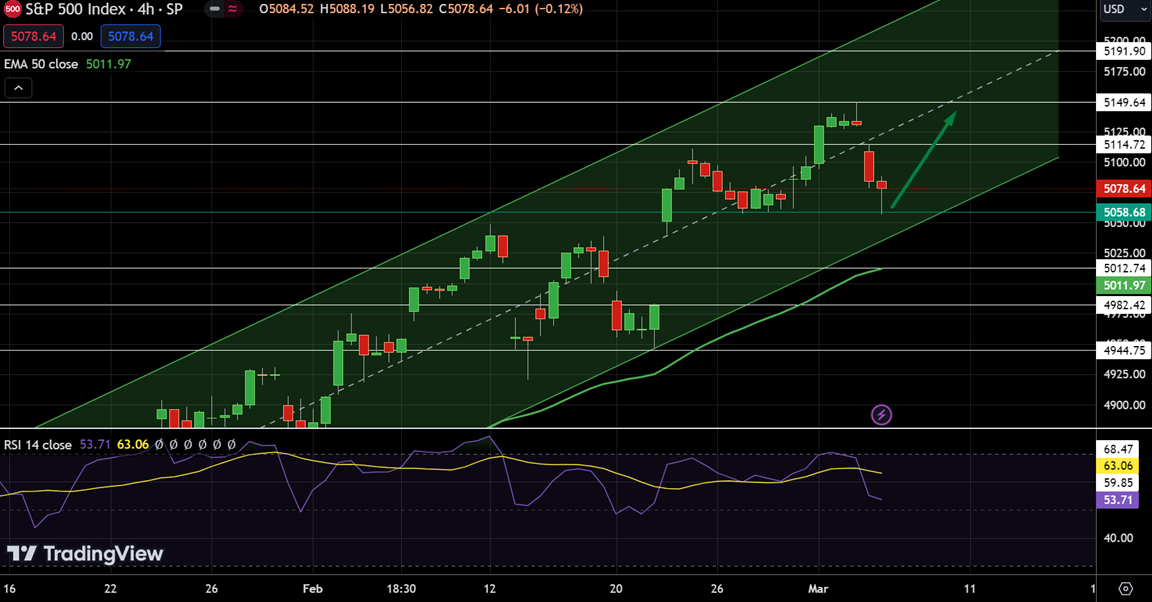Open chart settings gear on time axis
The image size is (1152, 602).
click(1126, 588)
